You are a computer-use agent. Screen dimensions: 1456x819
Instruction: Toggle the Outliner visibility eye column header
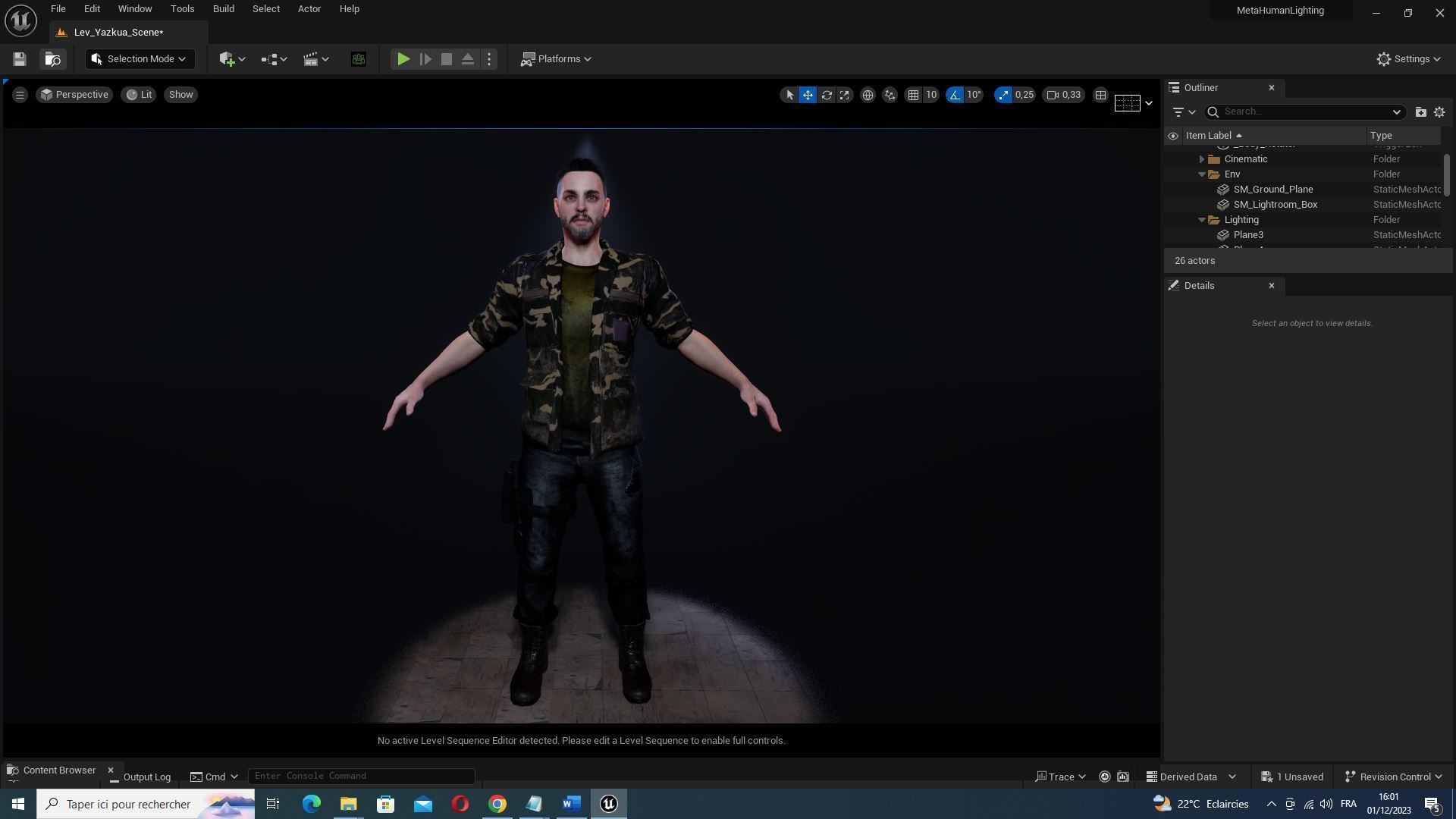tap(1173, 136)
